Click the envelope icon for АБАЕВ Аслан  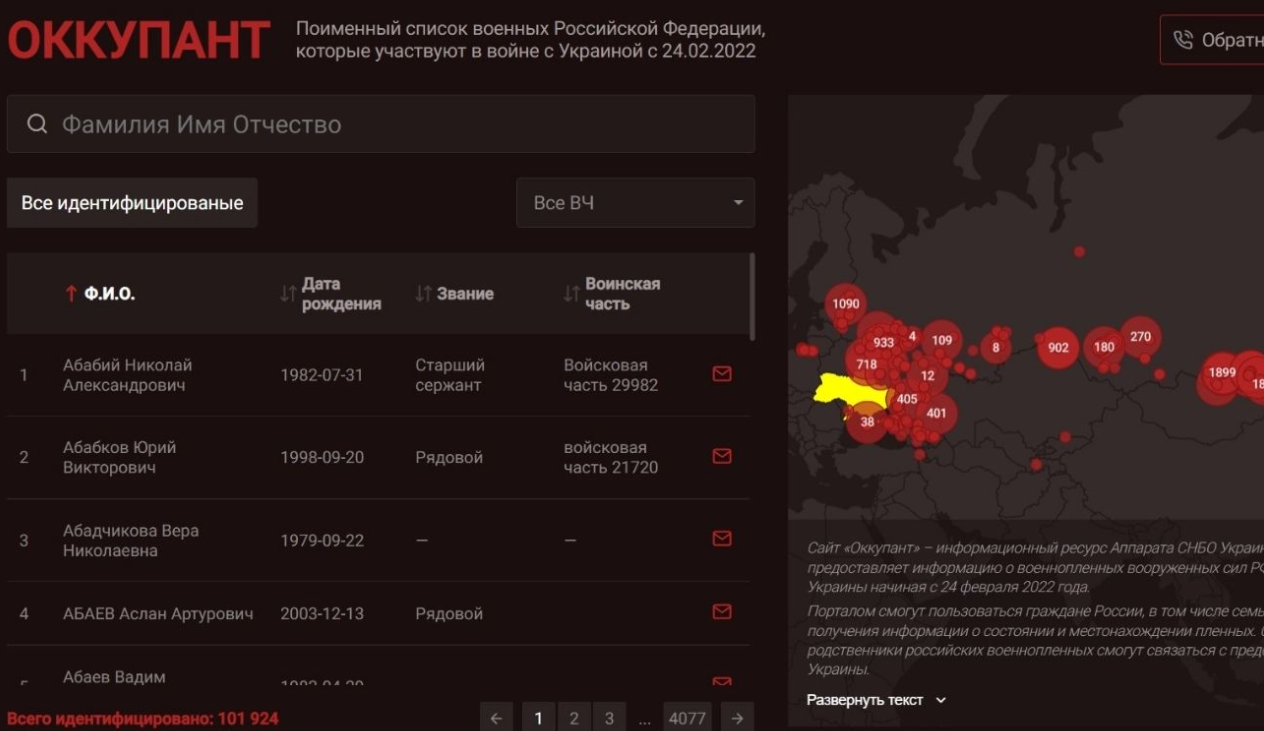point(721,612)
